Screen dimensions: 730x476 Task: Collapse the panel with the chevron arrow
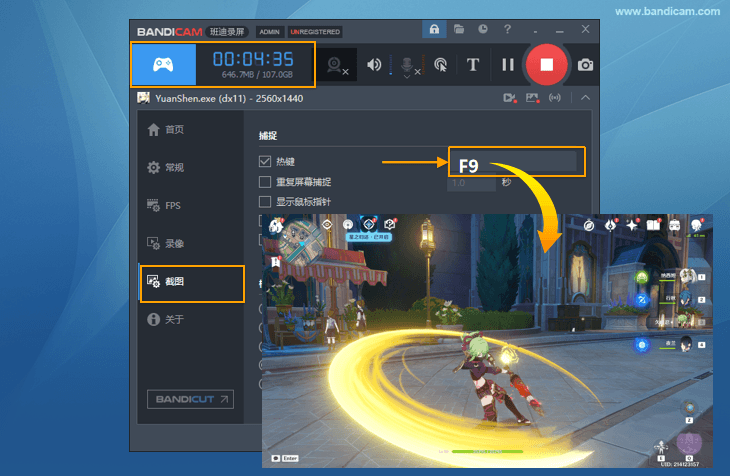click(585, 97)
